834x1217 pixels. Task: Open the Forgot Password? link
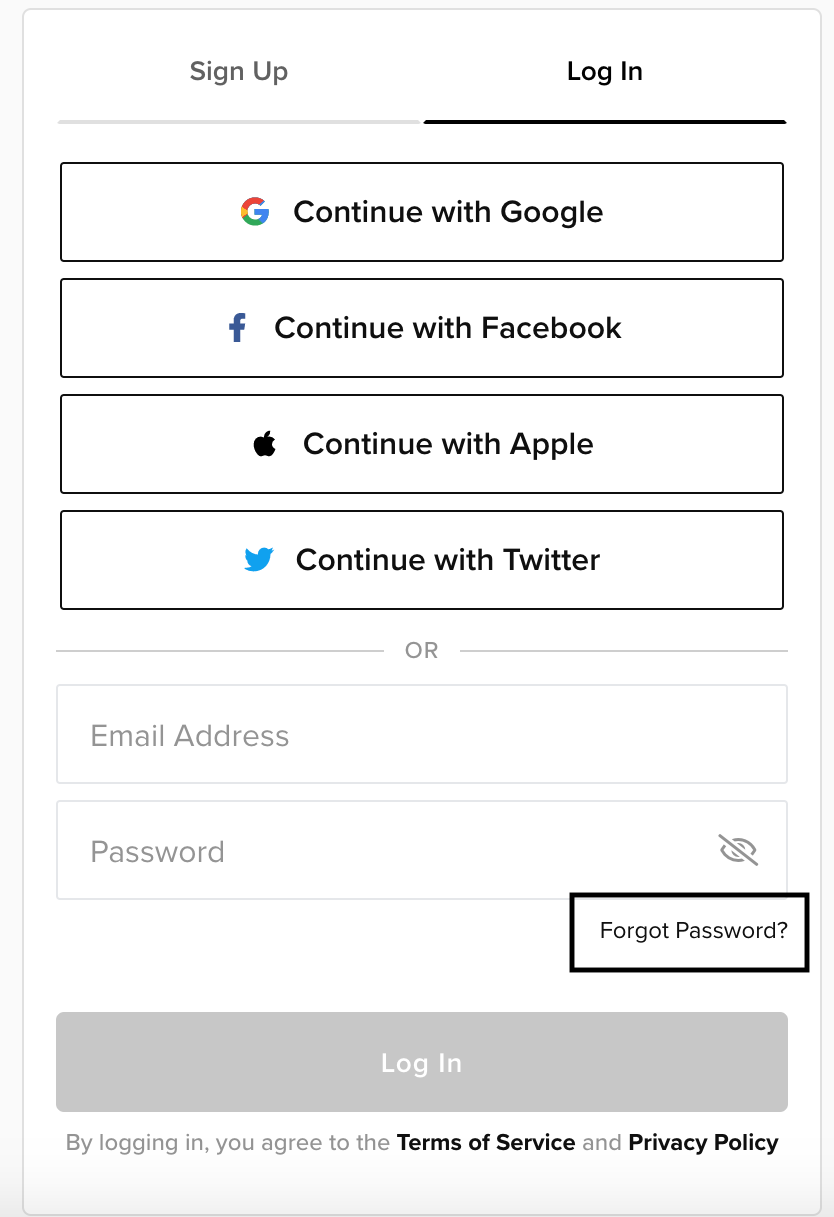693,931
